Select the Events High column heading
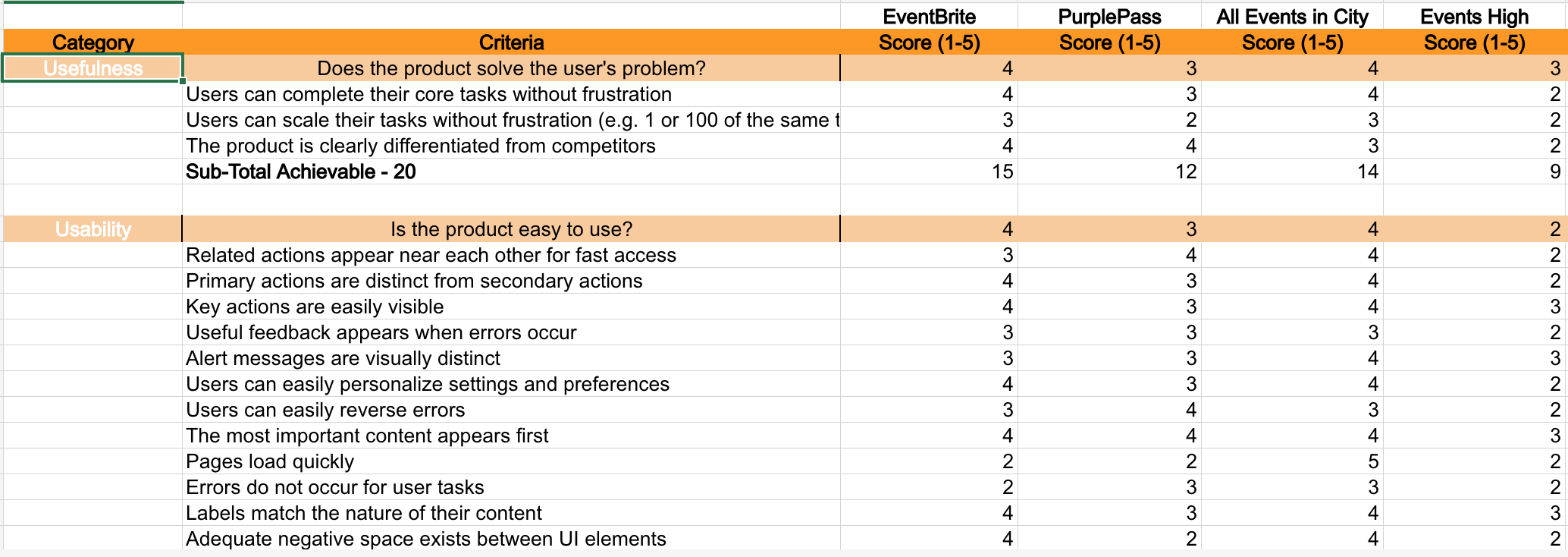1568x557 pixels. click(1475, 17)
